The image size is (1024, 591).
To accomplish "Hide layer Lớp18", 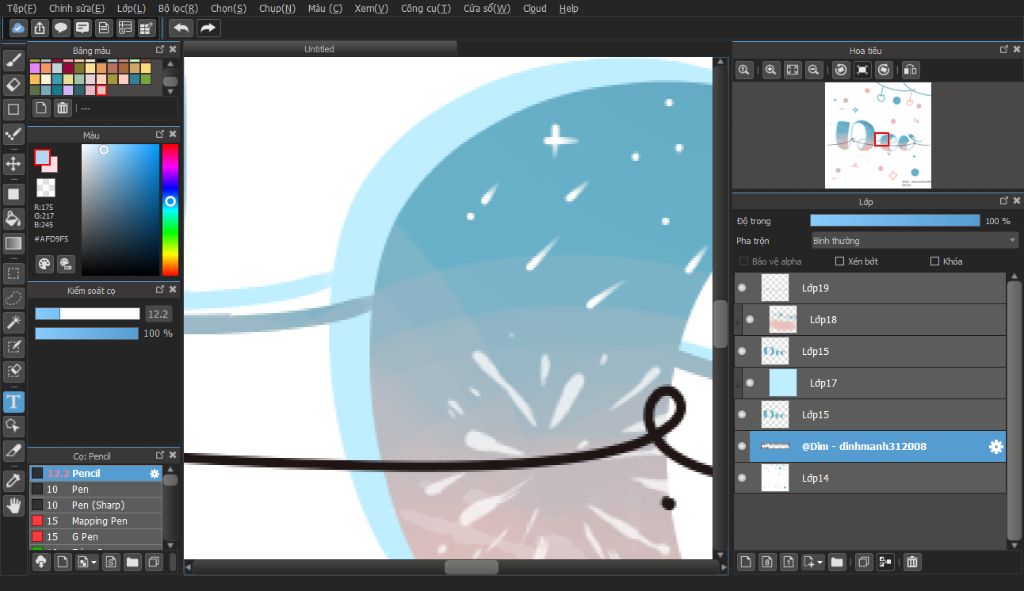I will pyautogui.click(x=750, y=319).
